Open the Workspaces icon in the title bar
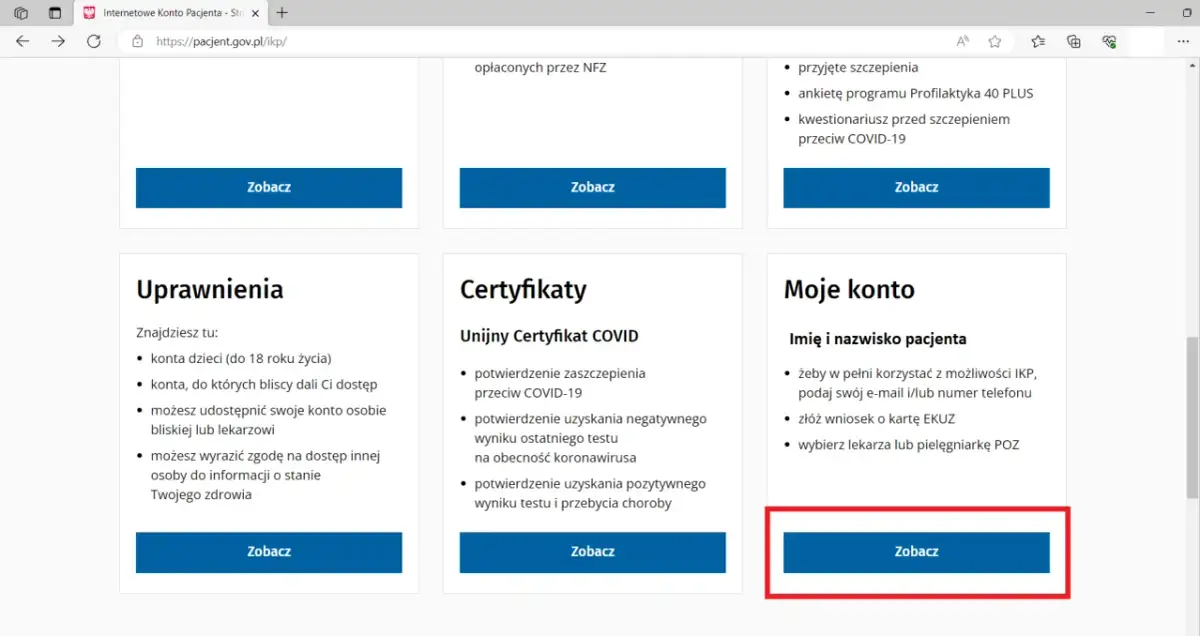1200x636 pixels. pos(21,13)
